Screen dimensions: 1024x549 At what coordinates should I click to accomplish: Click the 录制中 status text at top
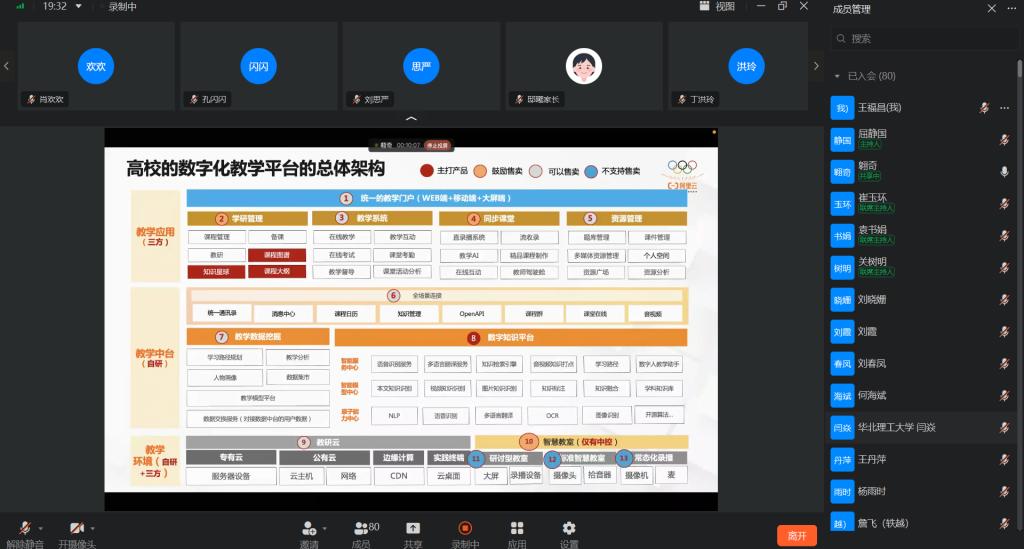coord(122,6)
